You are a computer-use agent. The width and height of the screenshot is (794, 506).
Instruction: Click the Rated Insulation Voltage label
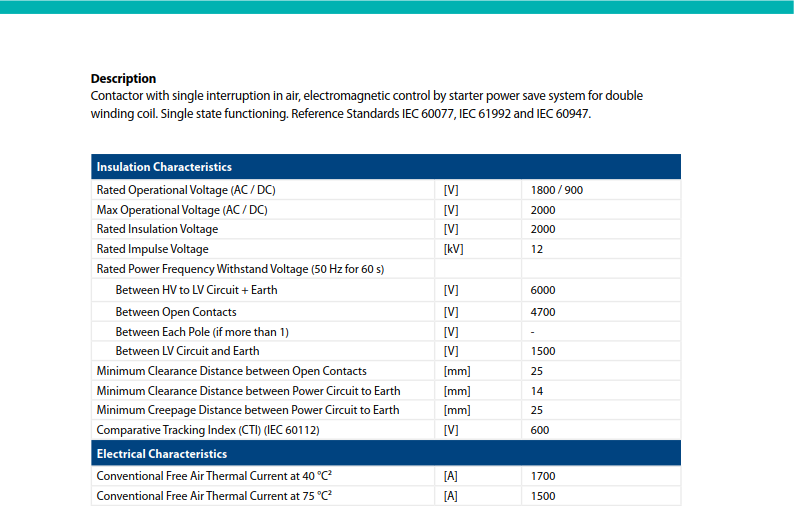coord(157,229)
